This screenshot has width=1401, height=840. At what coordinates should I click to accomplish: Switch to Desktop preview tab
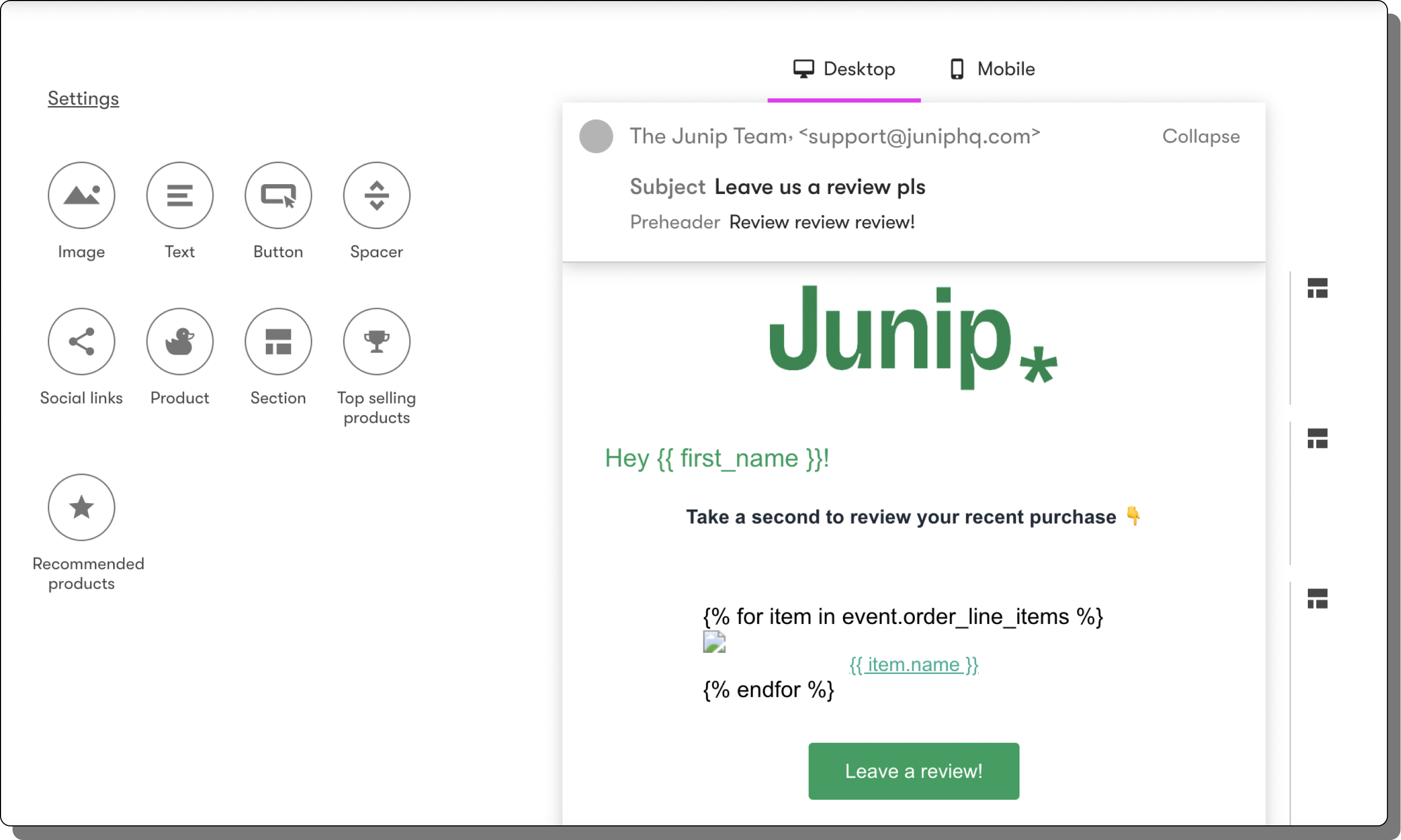pos(844,69)
